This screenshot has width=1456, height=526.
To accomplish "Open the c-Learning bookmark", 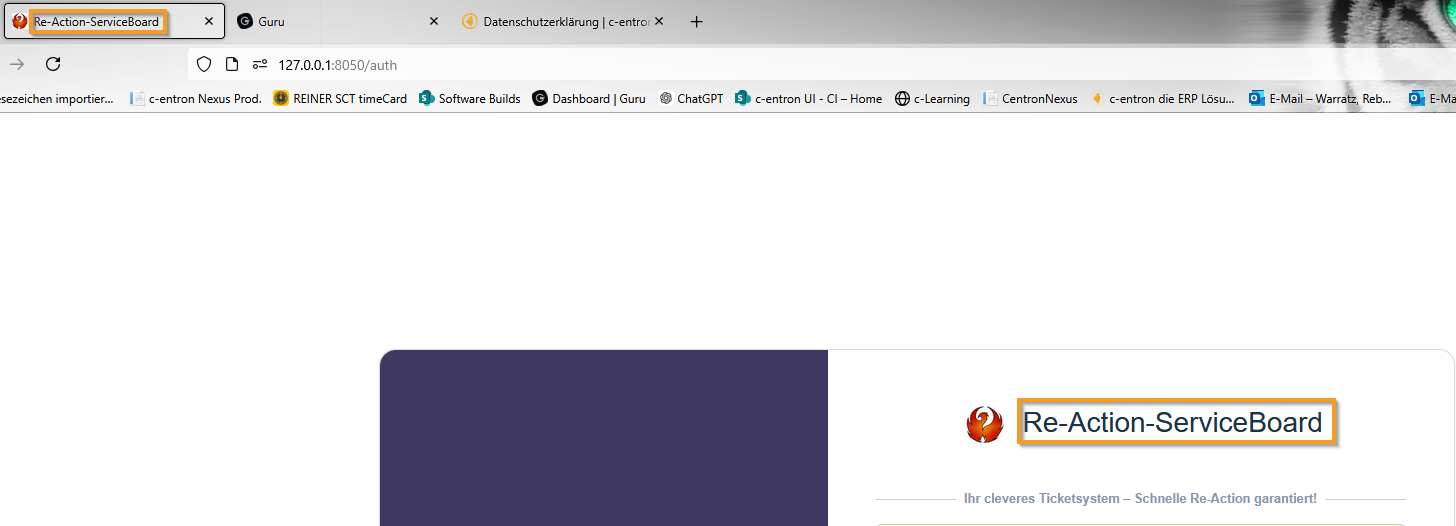I will (932, 99).
